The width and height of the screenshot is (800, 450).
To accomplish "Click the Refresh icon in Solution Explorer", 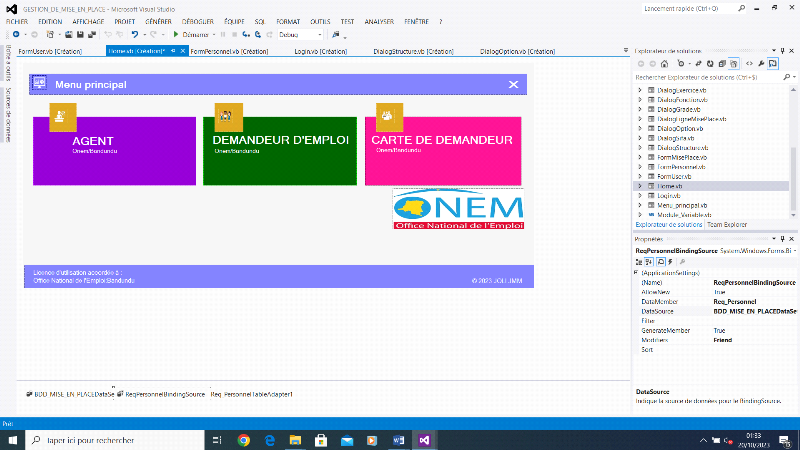I will (708, 63).
